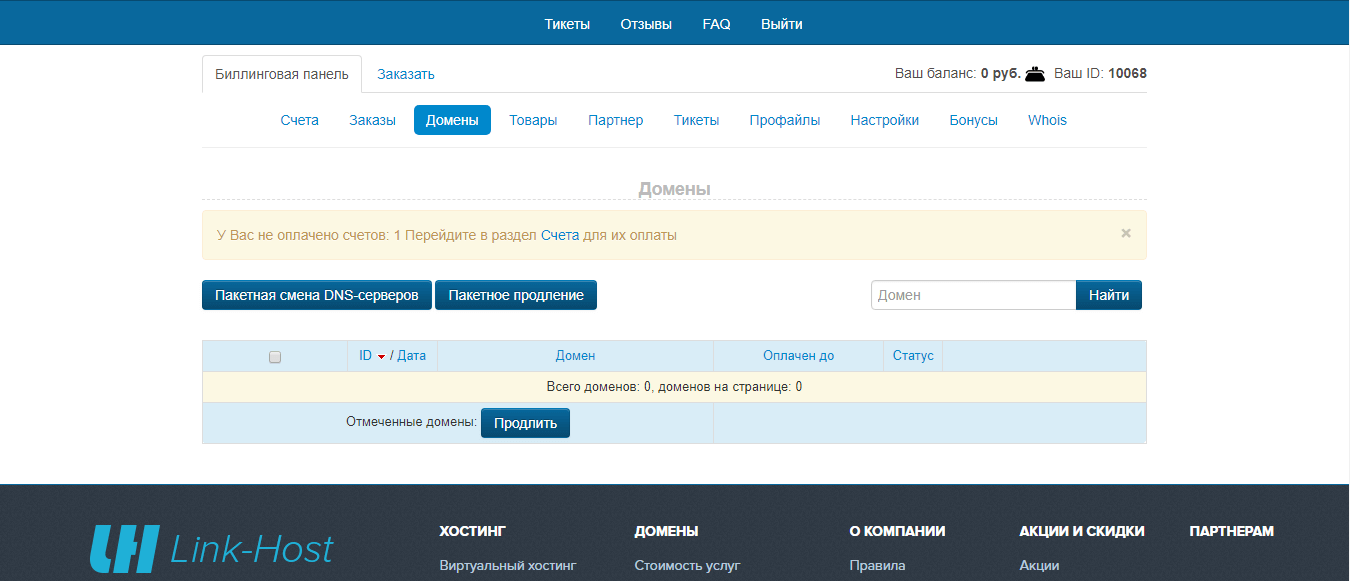1350x581 pixels.
Task: Click the Link-Host logo in footer
Action: (x=212, y=549)
